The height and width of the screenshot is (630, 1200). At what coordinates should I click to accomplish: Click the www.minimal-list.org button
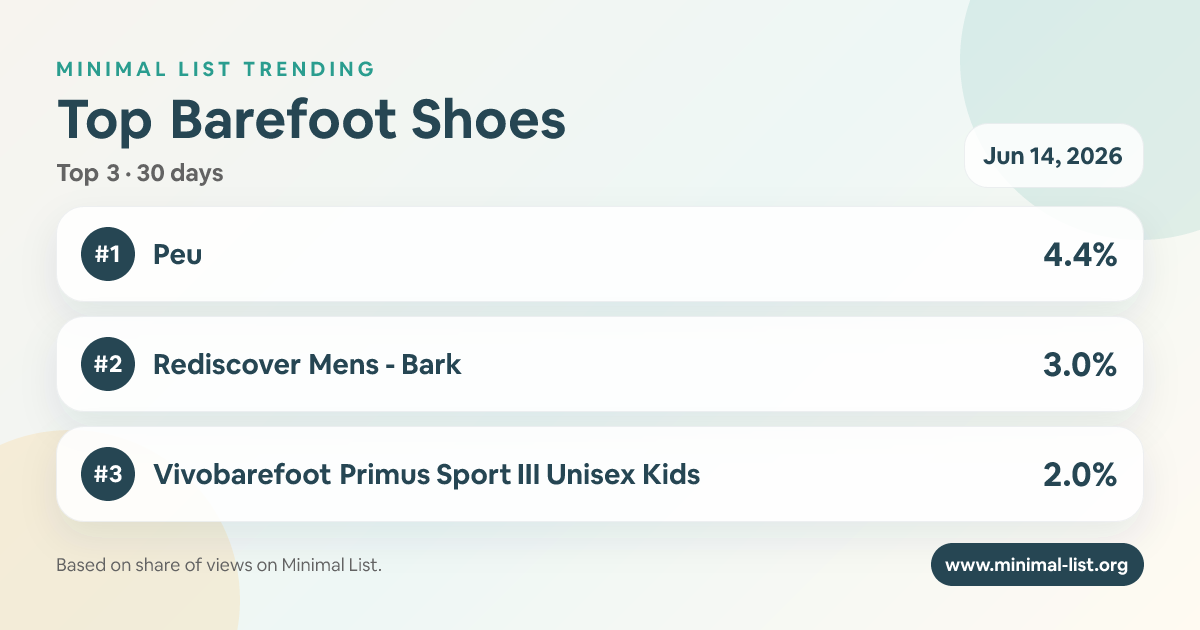click(1037, 565)
